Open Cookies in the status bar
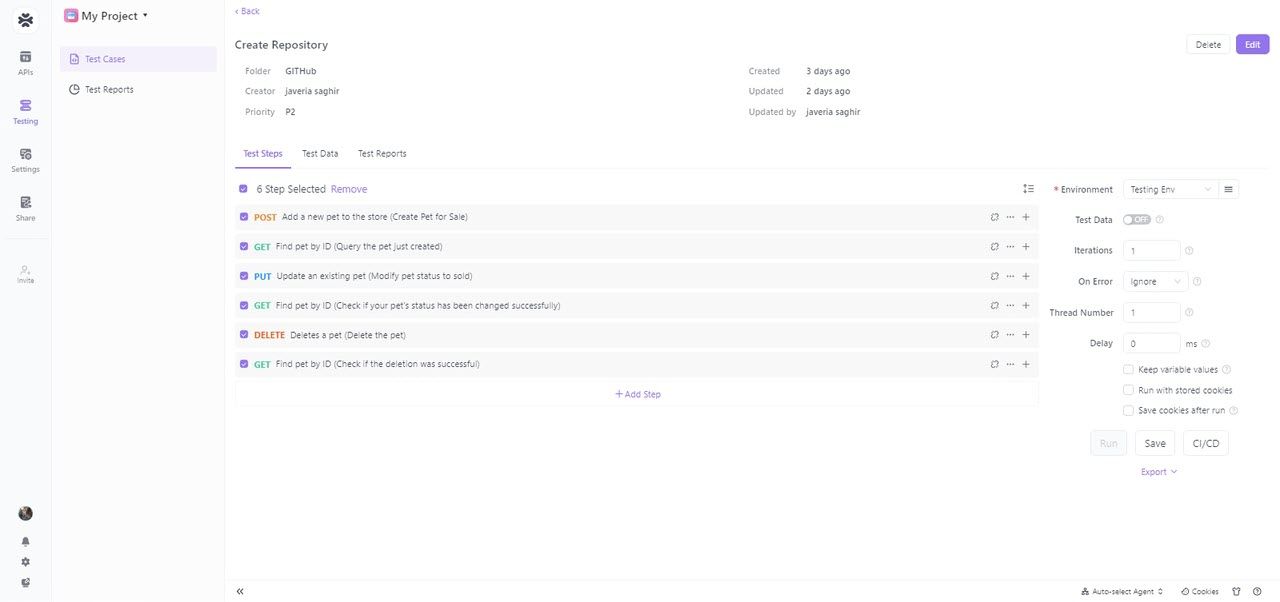1280x602 pixels. (1200, 592)
